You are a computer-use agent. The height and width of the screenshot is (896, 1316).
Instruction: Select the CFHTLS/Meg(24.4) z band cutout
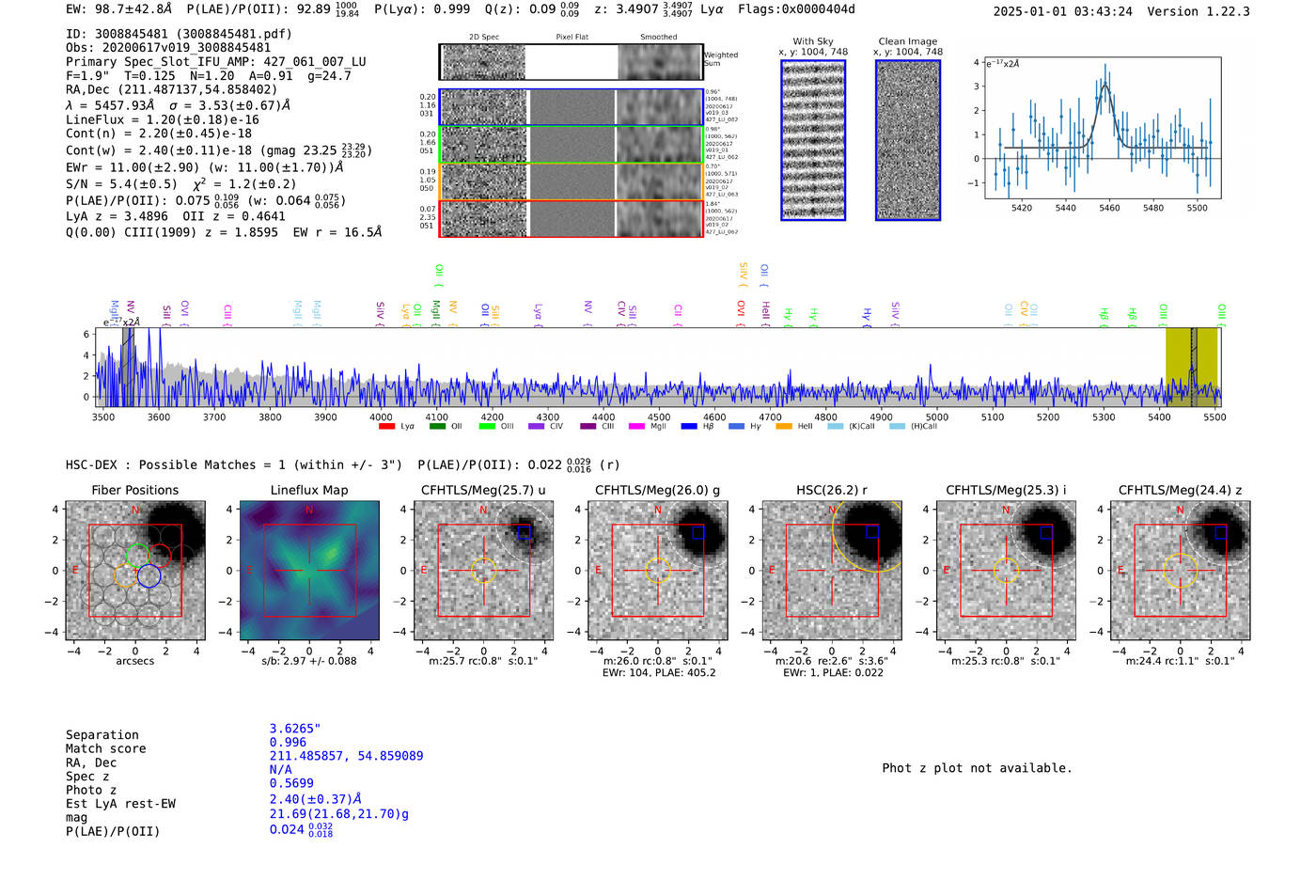coord(1181,571)
